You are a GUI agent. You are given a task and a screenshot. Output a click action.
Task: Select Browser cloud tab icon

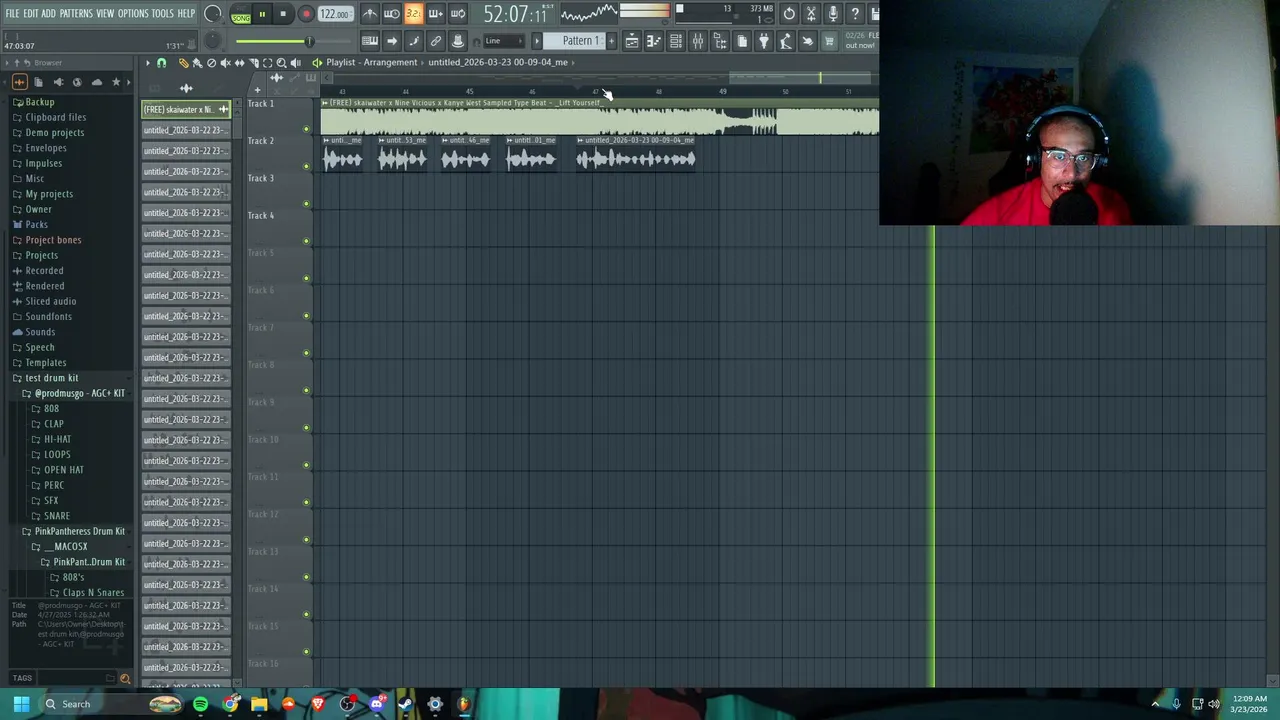[x=96, y=82]
